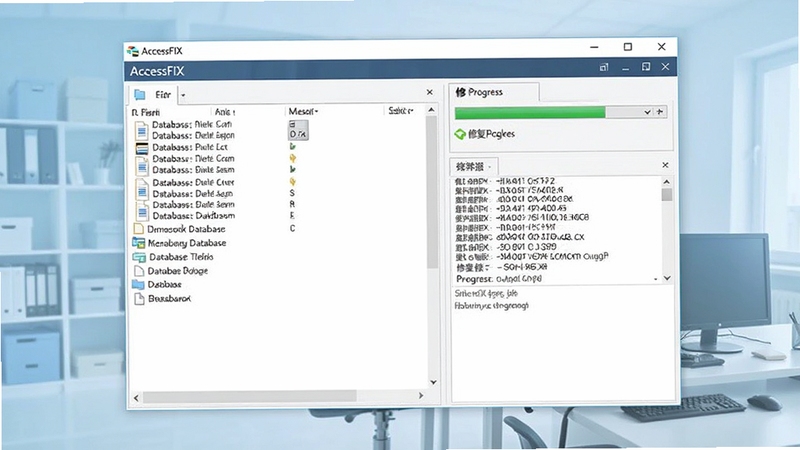Click the log panel scrollbar thumb

click(667, 195)
